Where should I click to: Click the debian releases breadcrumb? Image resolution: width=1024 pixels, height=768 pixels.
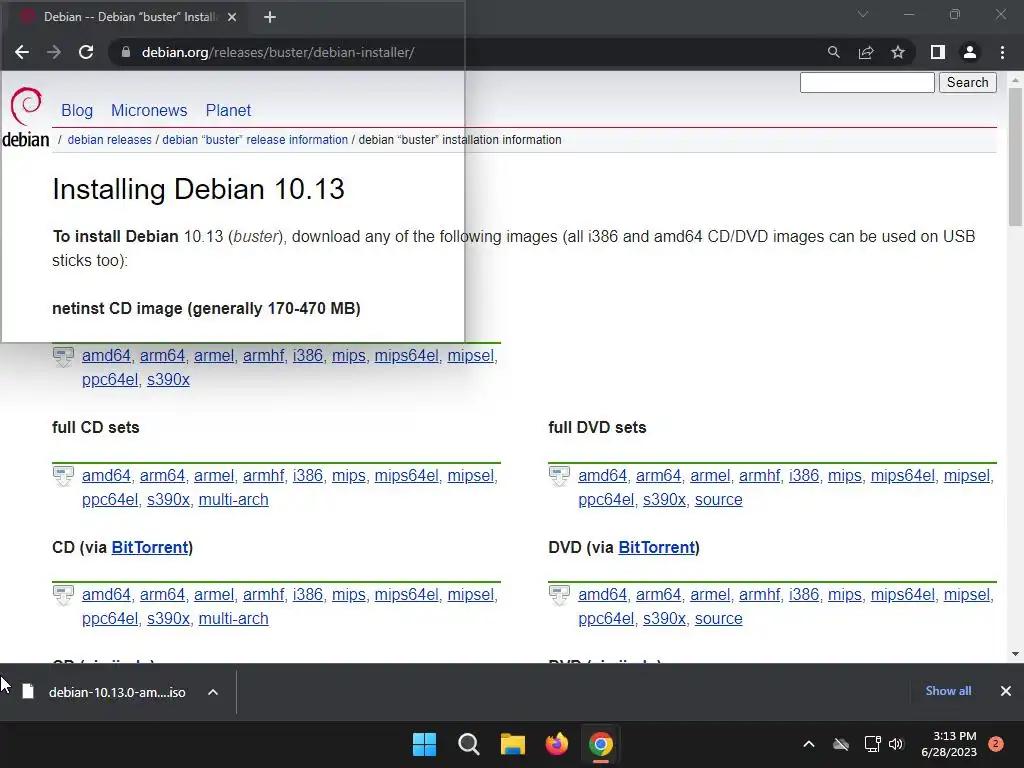point(110,140)
